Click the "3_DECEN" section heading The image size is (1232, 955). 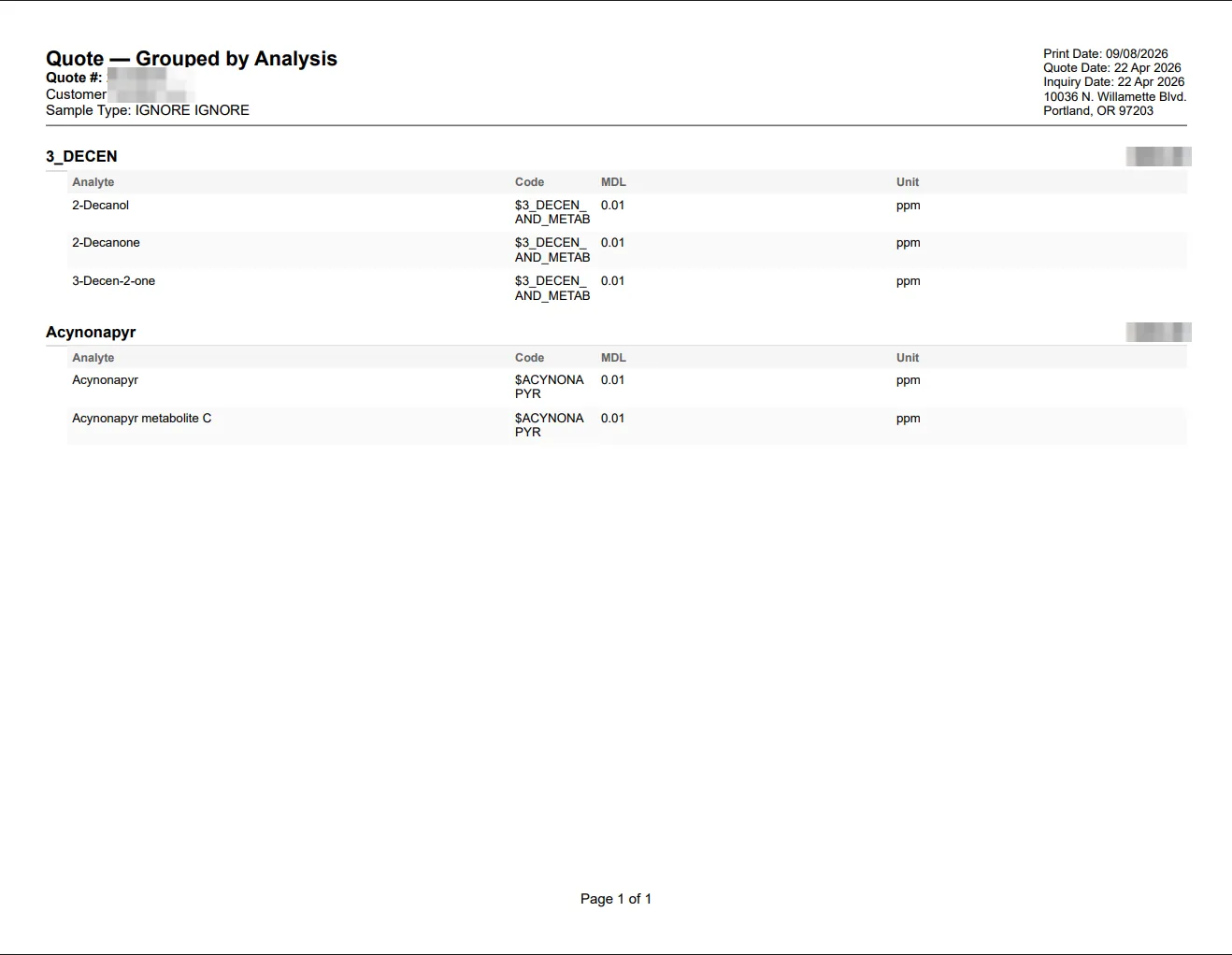click(x=81, y=156)
